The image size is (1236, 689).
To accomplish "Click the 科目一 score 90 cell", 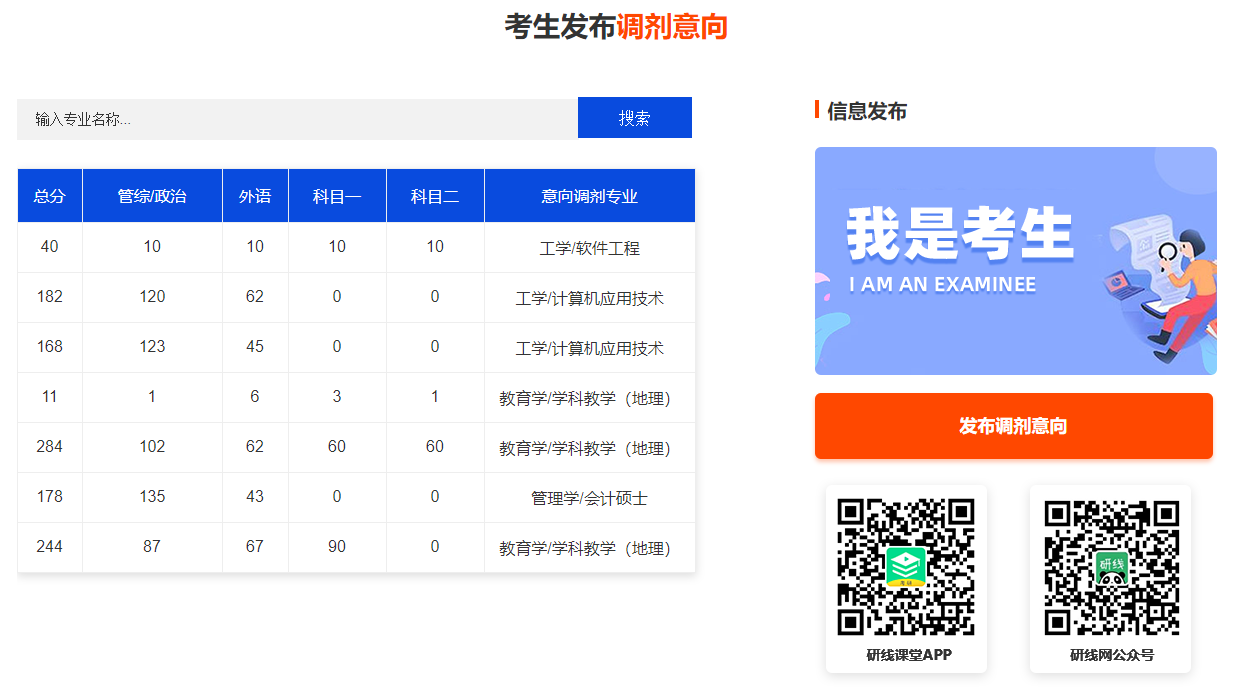I will coord(337,547).
